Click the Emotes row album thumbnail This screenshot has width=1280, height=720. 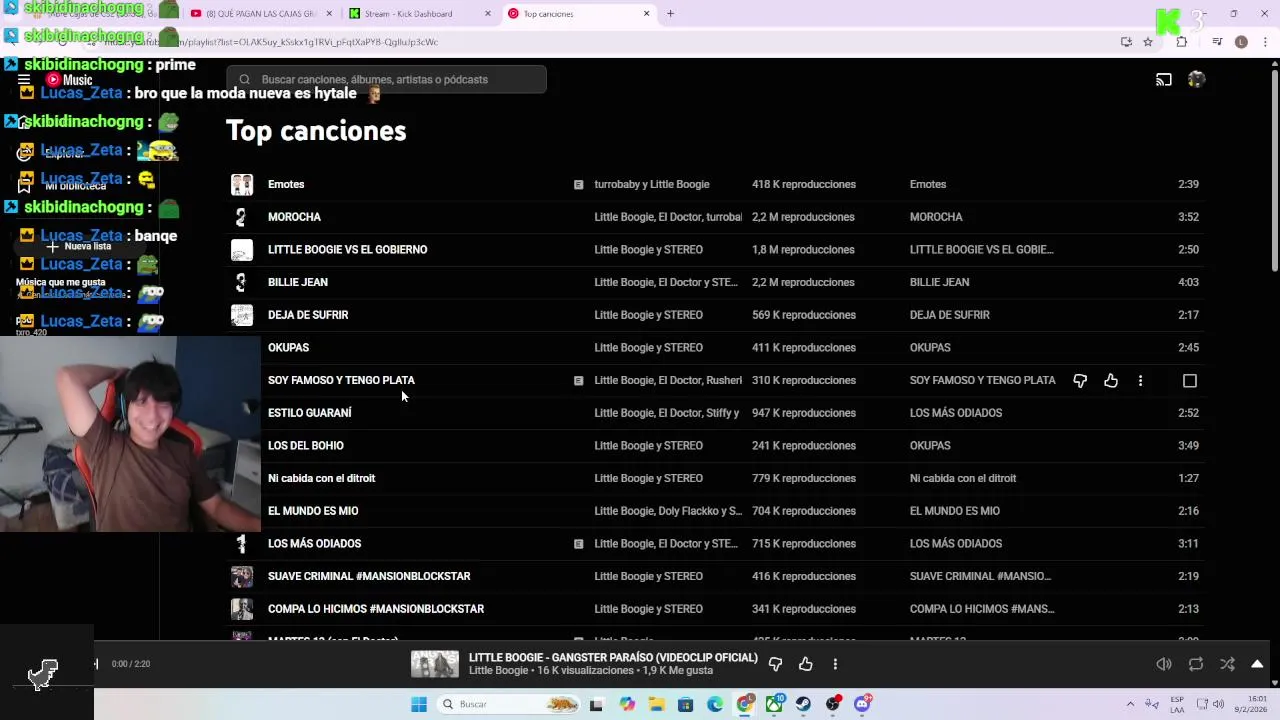click(242, 184)
